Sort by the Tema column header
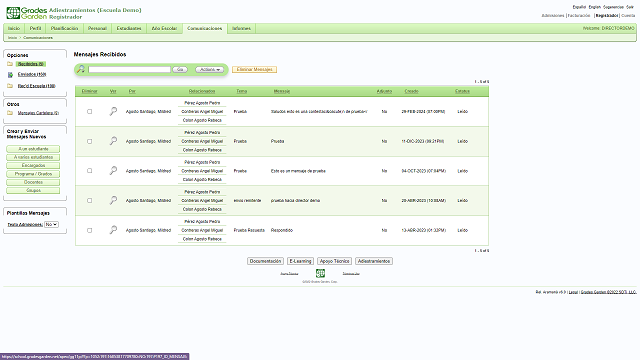The height and width of the screenshot is (360, 640). click(242, 91)
